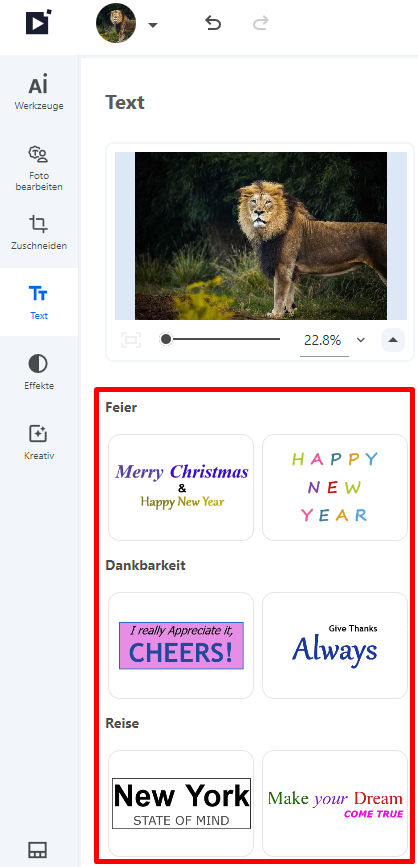Choose the Merry Christmas text template

[x=181, y=487]
